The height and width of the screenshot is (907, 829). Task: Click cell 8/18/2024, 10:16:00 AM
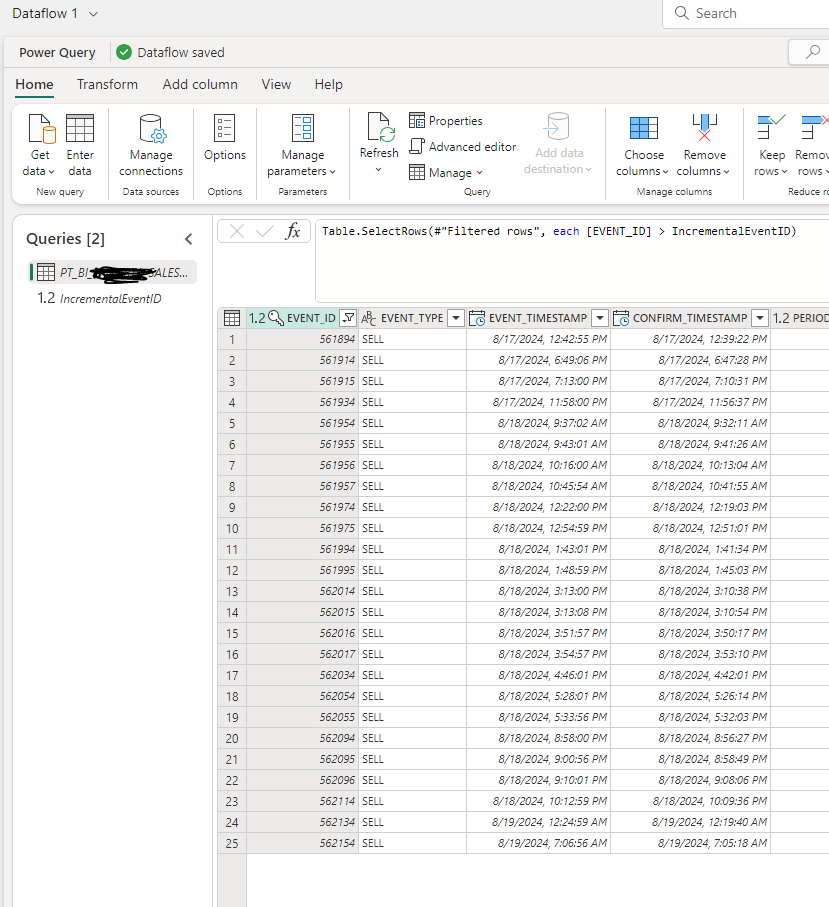coord(539,465)
